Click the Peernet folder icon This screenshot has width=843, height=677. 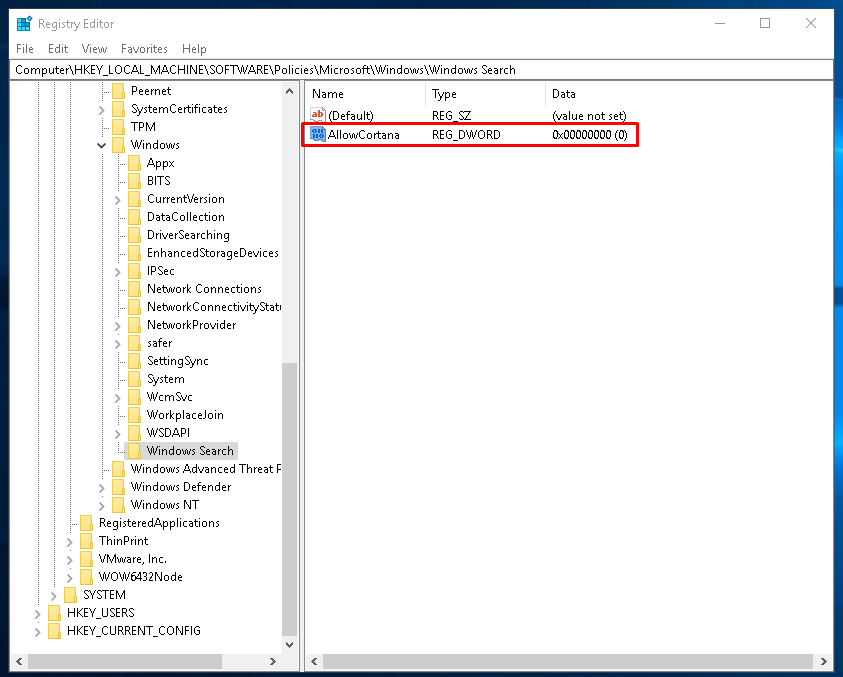118,91
